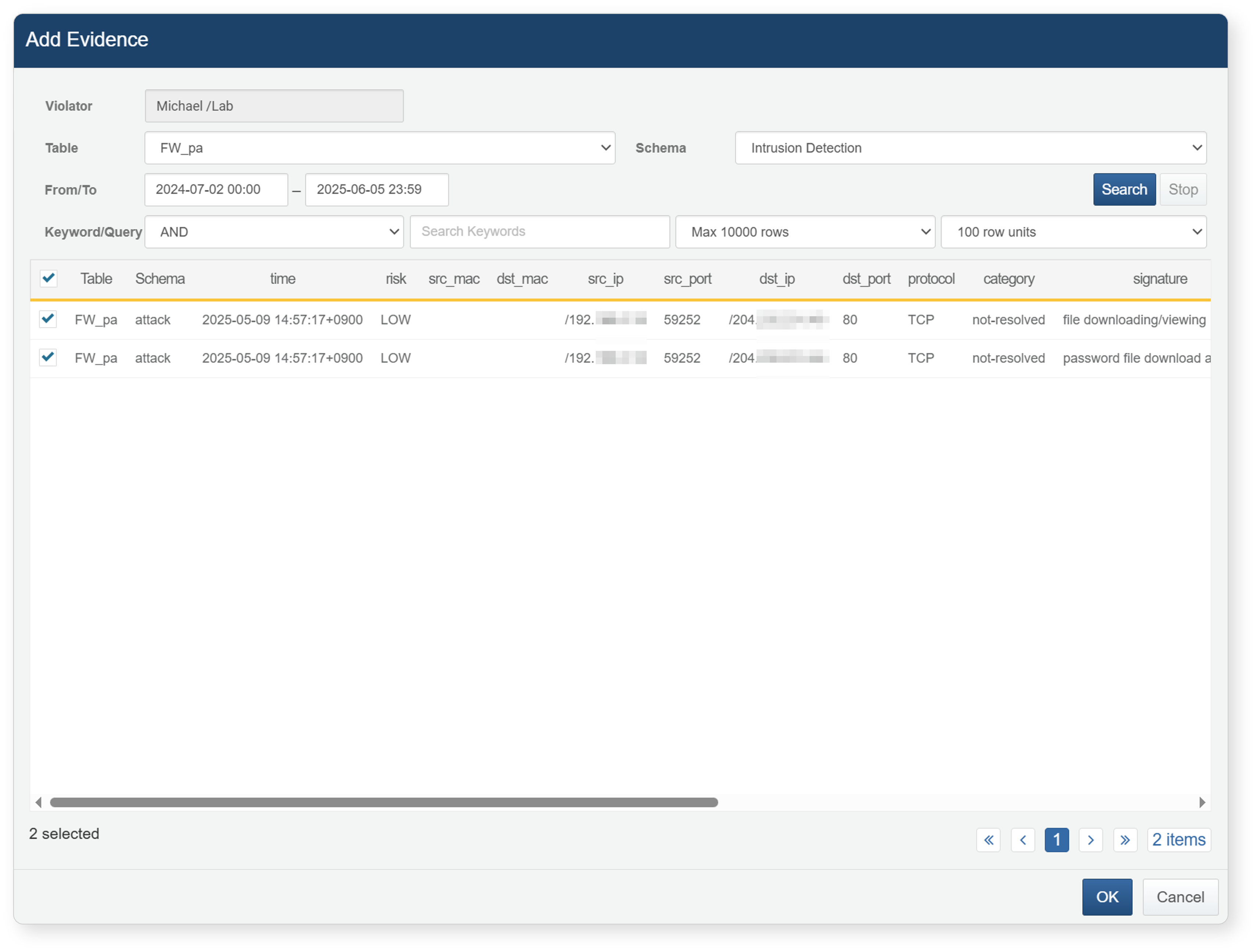Click the dst_ip column header
This screenshot has width=1256, height=952.
coord(777,279)
